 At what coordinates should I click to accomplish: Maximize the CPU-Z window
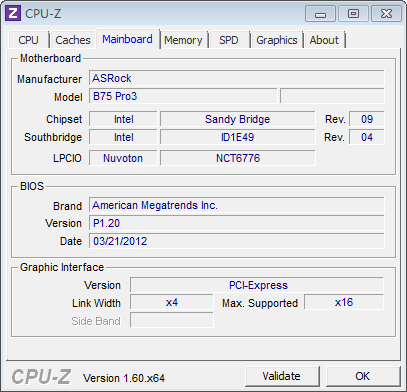353,14
